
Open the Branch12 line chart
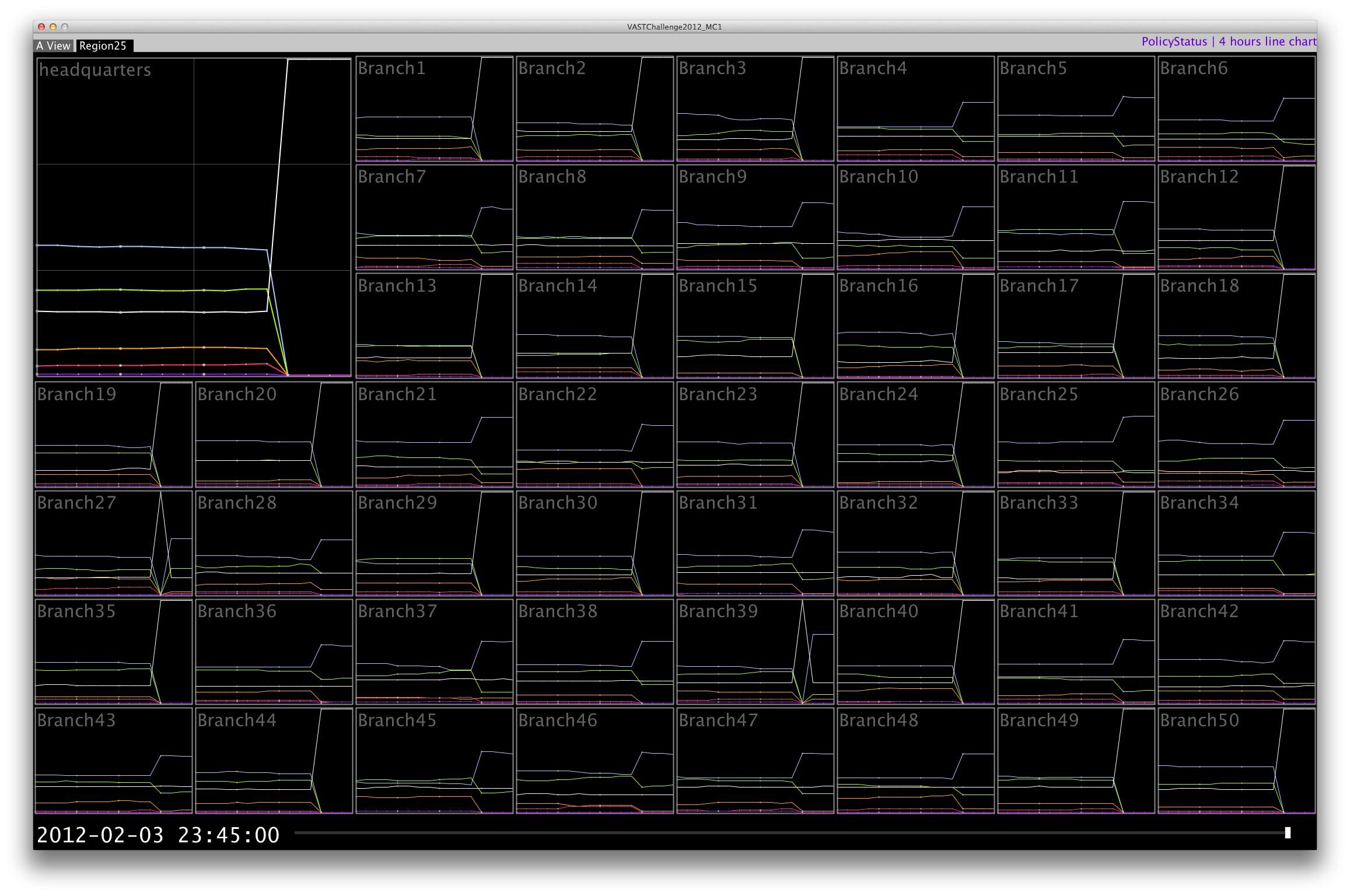1237,218
